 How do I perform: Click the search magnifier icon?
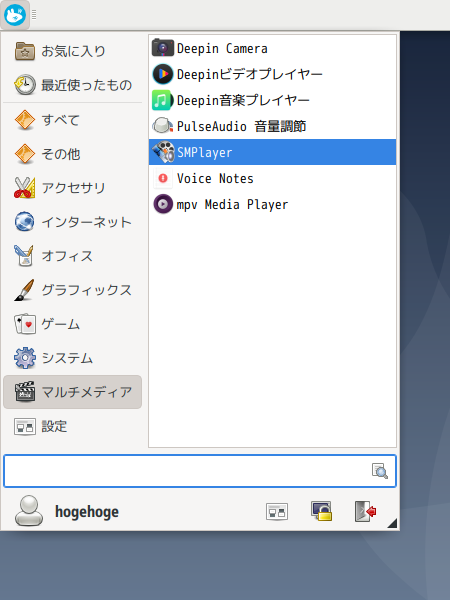[x=380, y=471]
